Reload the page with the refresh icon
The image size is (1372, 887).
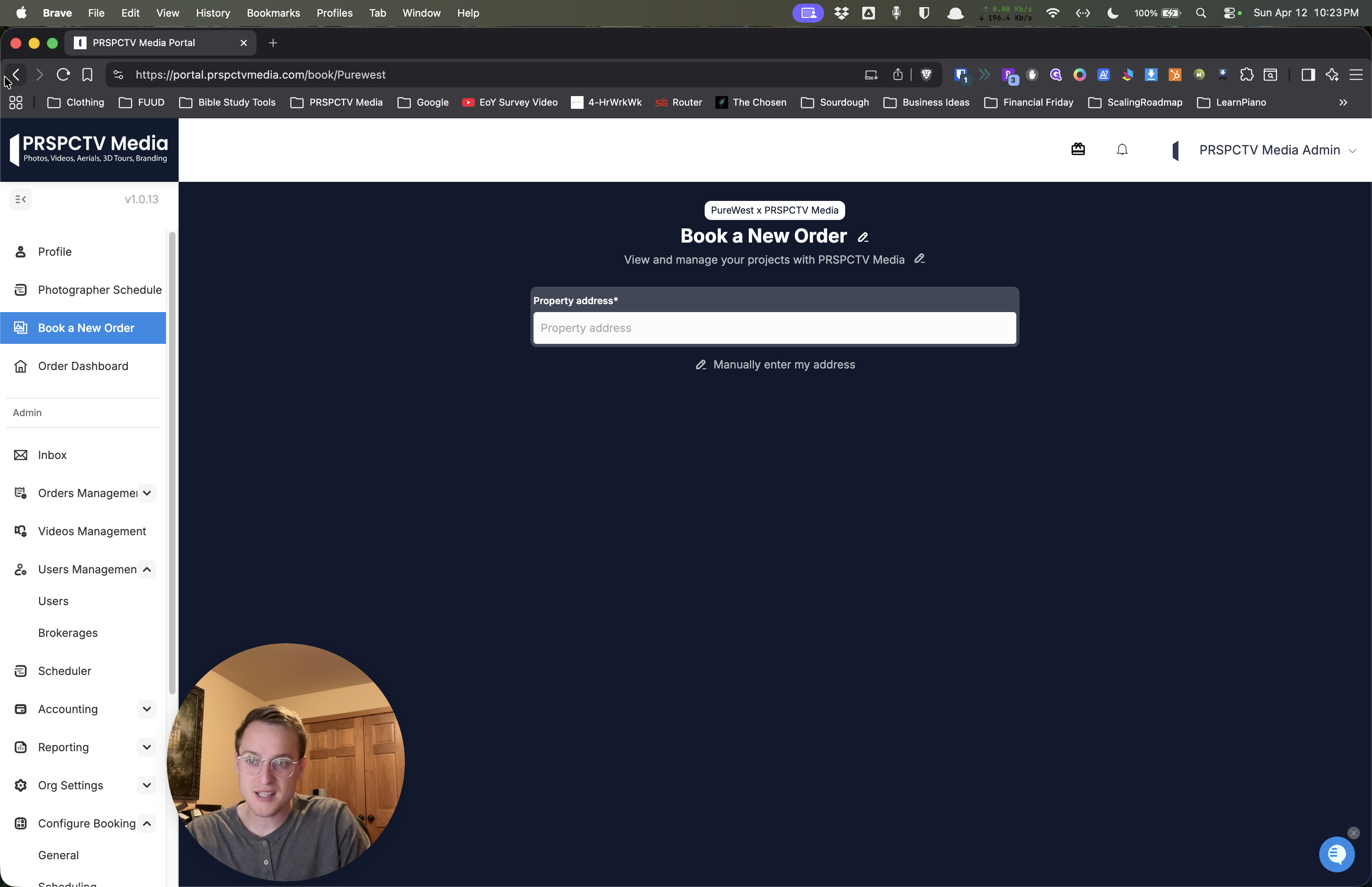pyautogui.click(x=64, y=75)
